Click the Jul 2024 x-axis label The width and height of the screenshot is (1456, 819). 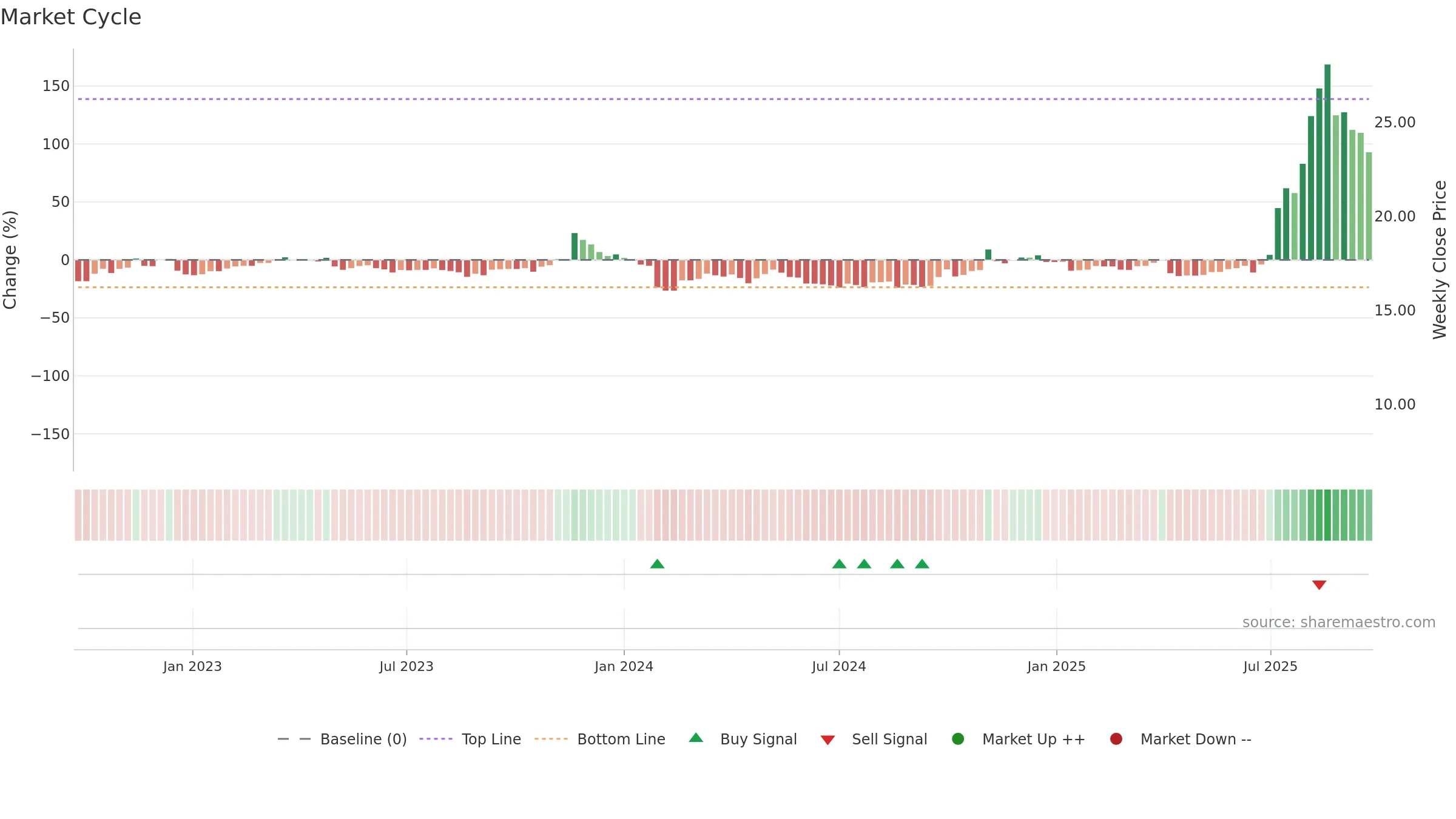pos(839,667)
